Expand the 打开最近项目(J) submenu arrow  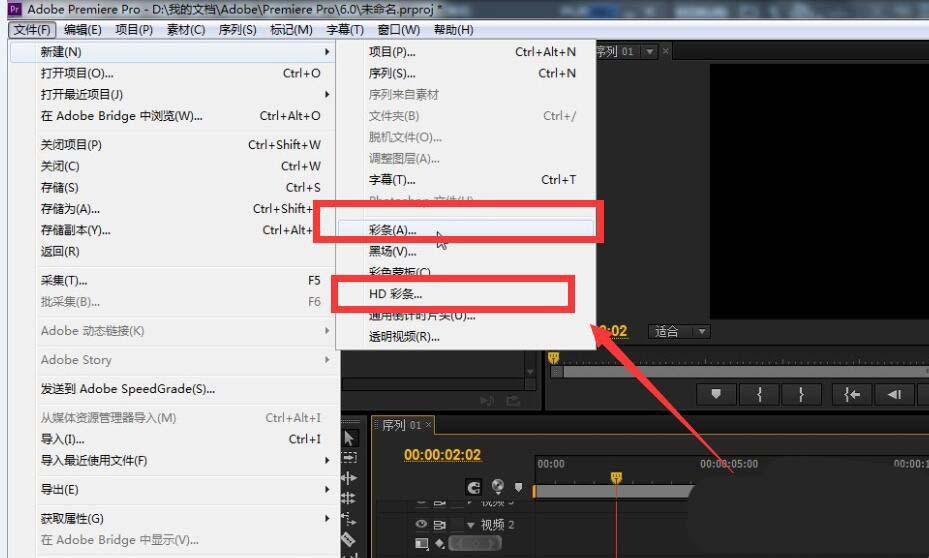click(x=326, y=95)
